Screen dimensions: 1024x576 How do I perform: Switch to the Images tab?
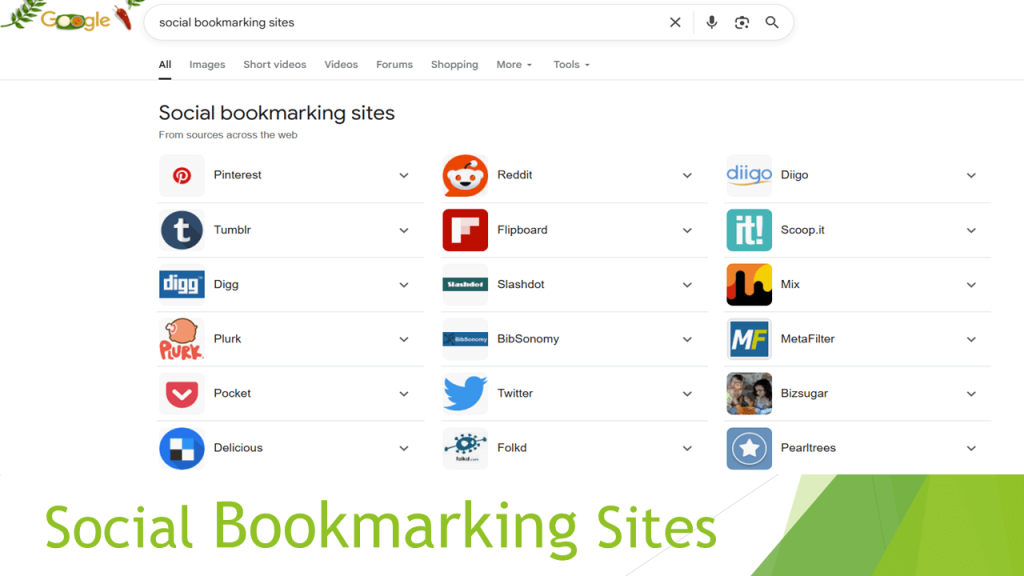tap(207, 65)
